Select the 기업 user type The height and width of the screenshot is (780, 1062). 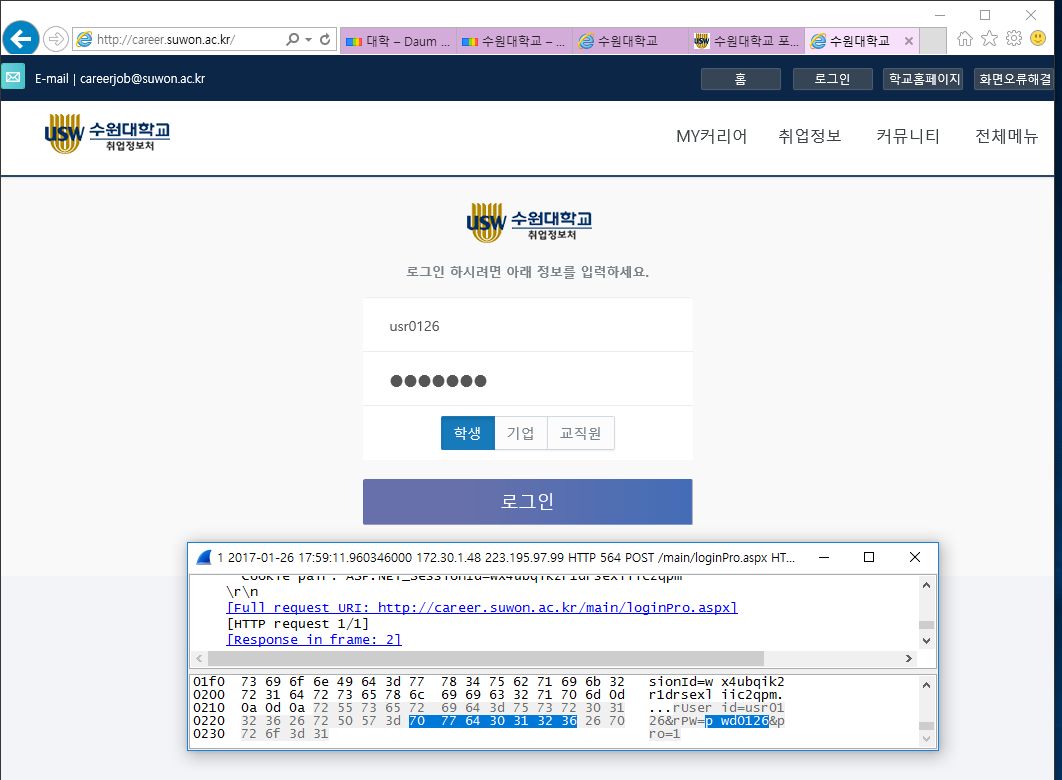click(x=520, y=433)
